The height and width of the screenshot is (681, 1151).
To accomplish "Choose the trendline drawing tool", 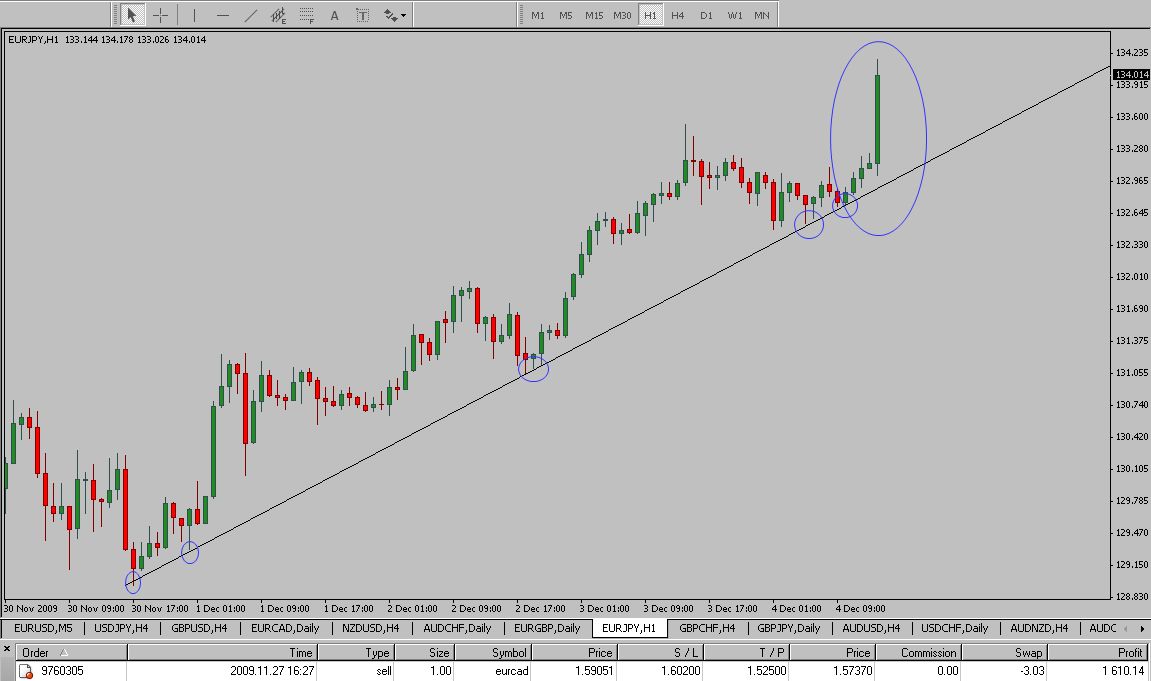I will coord(250,15).
